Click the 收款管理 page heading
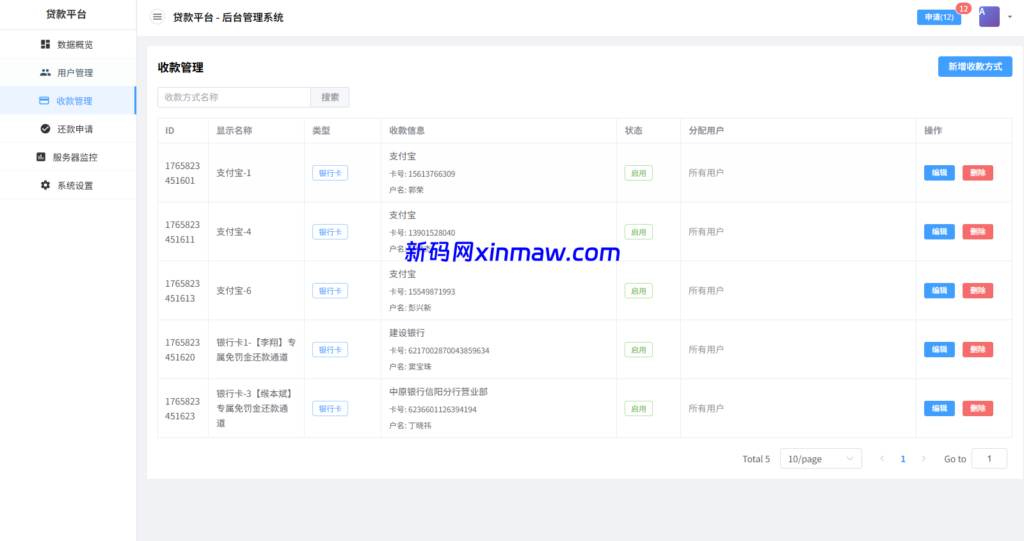The width and height of the screenshot is (1024, 541). click(x=180, y=67)
